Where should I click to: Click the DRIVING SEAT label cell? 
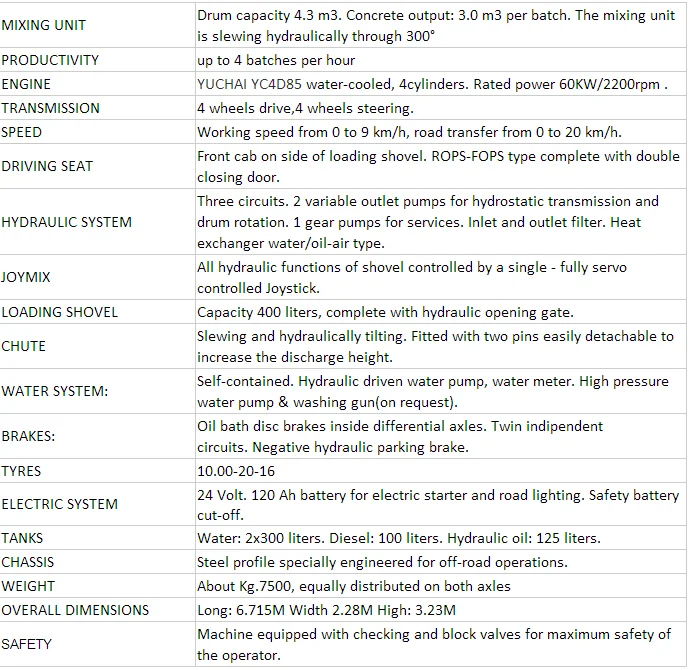point(47,166)
